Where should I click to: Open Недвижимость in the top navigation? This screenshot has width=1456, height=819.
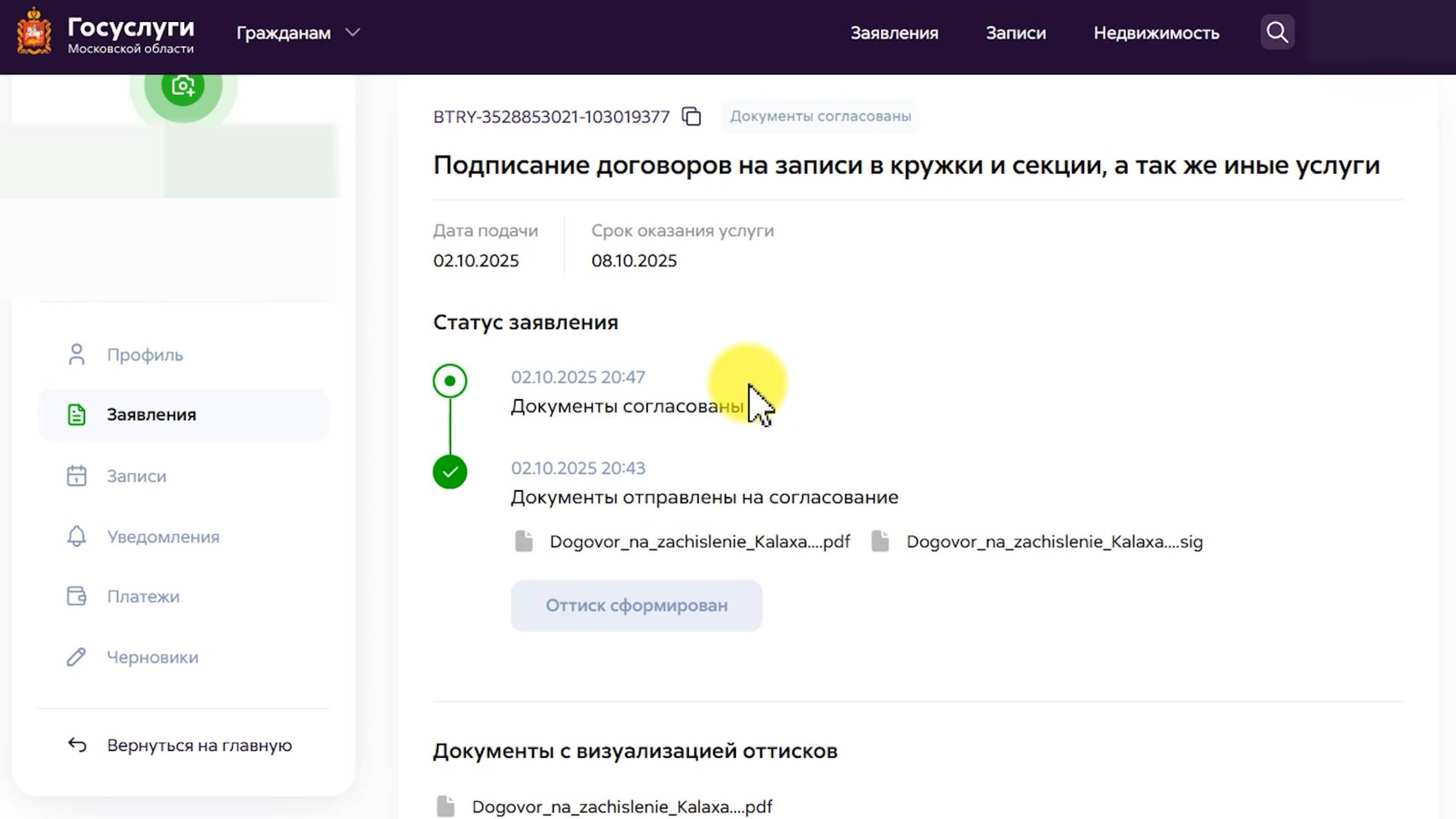(1156, 32)
